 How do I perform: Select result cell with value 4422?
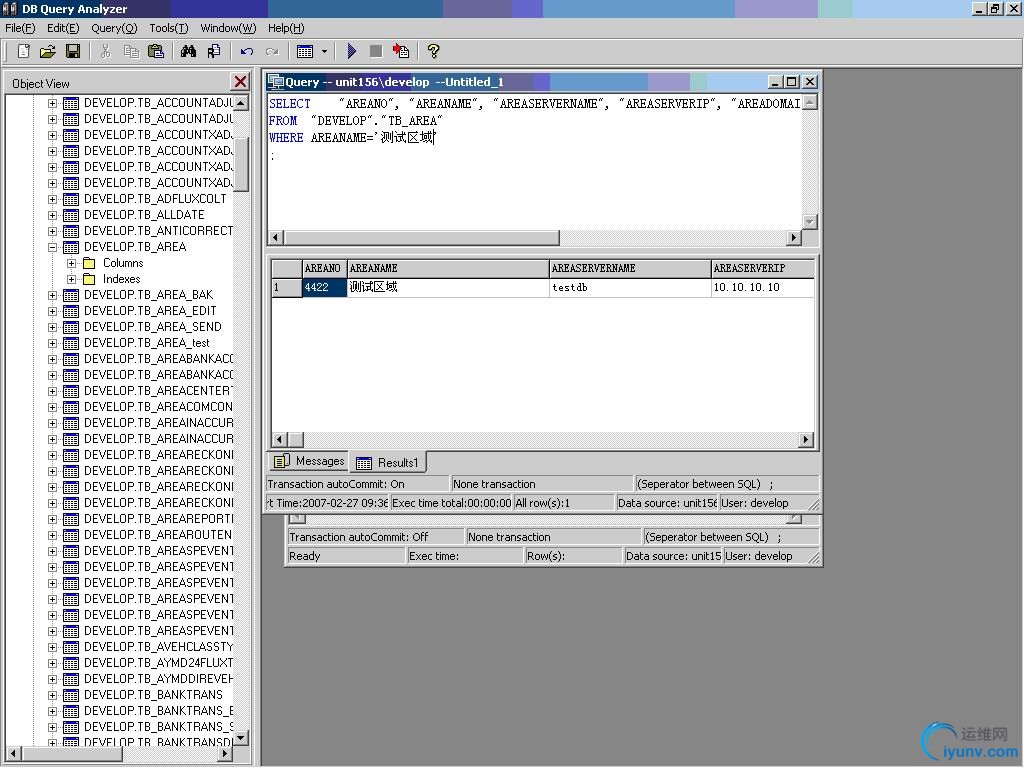coord(324,287)
